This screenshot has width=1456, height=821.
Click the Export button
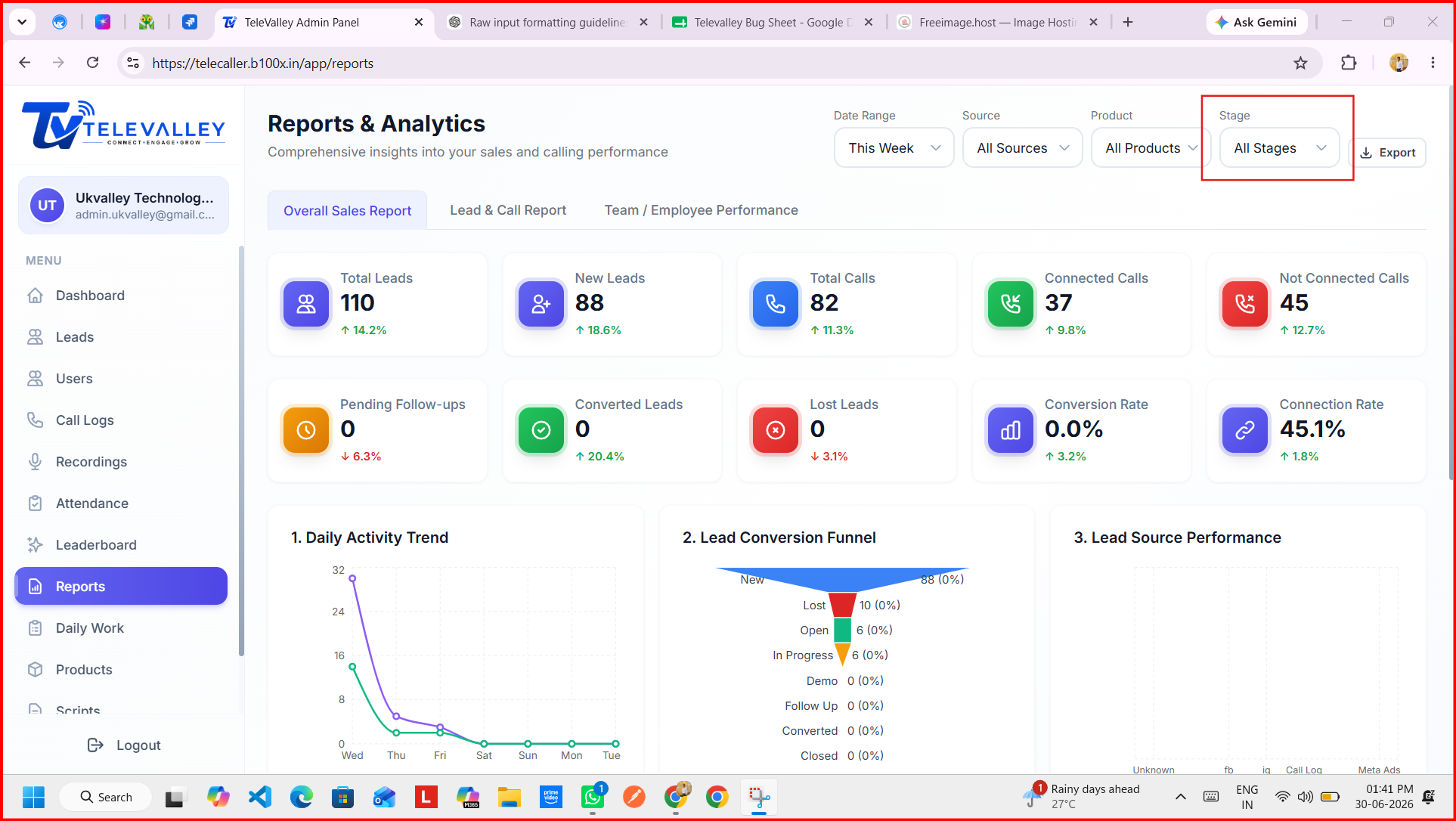tap(1388, 153)
